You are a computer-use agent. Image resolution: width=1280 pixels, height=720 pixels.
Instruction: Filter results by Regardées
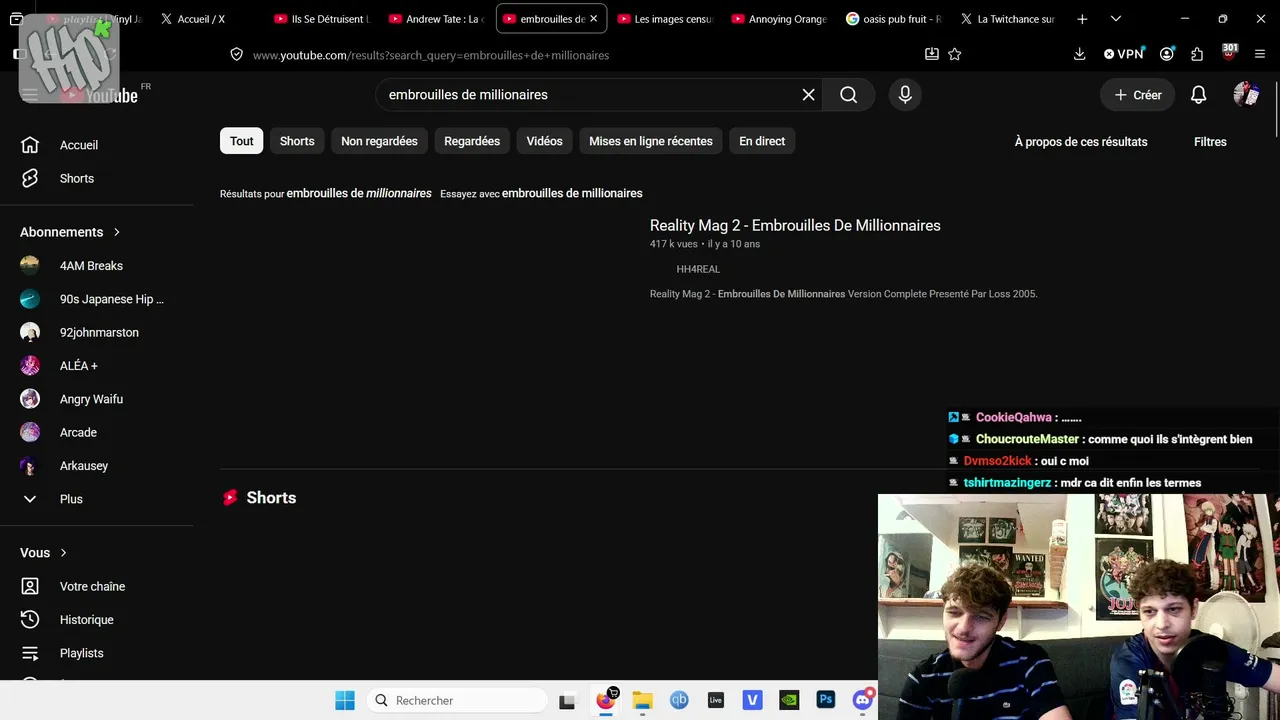click(x=472, y=141)
